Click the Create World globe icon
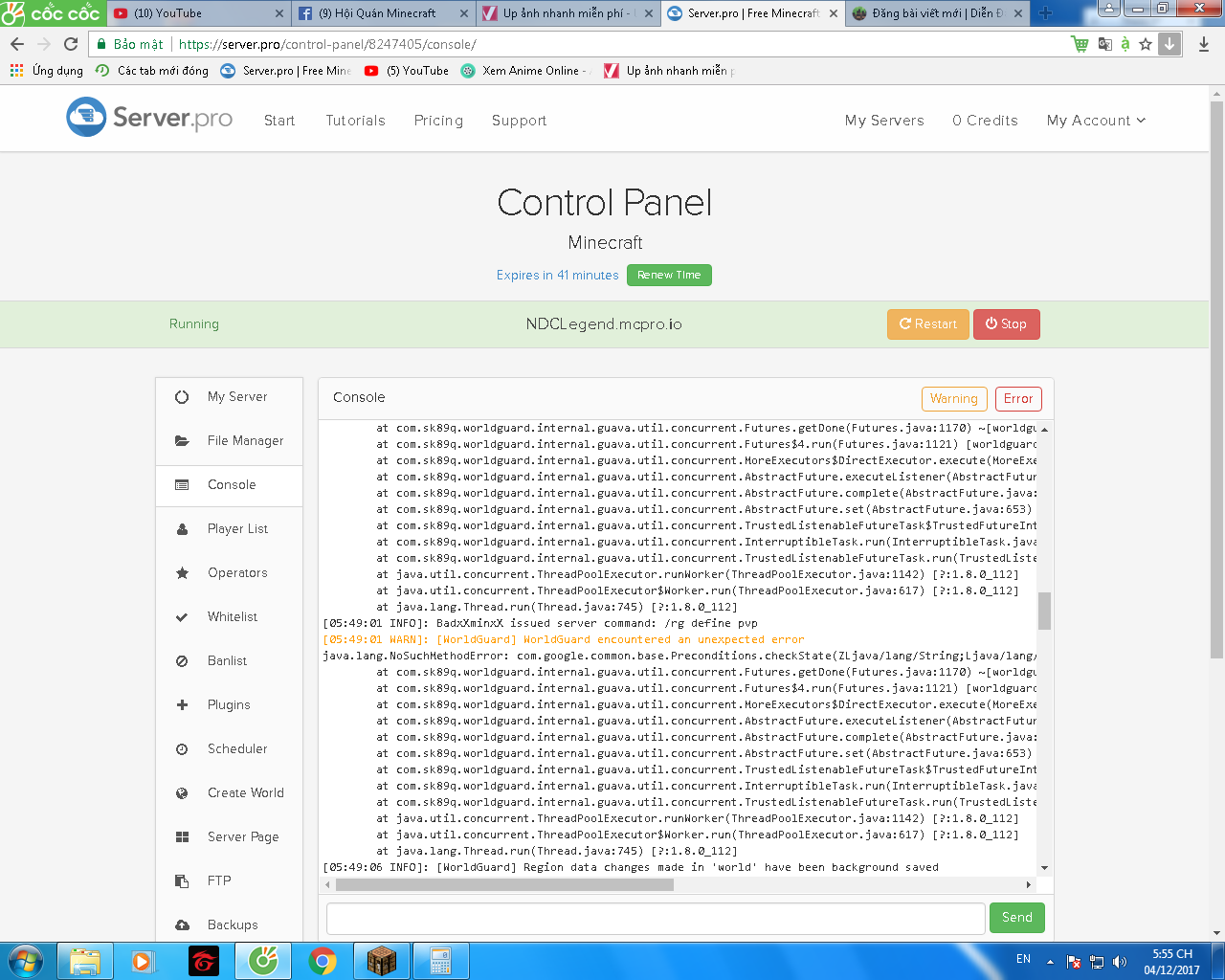The image size is (1225, 980). click(x=182, y=793)
